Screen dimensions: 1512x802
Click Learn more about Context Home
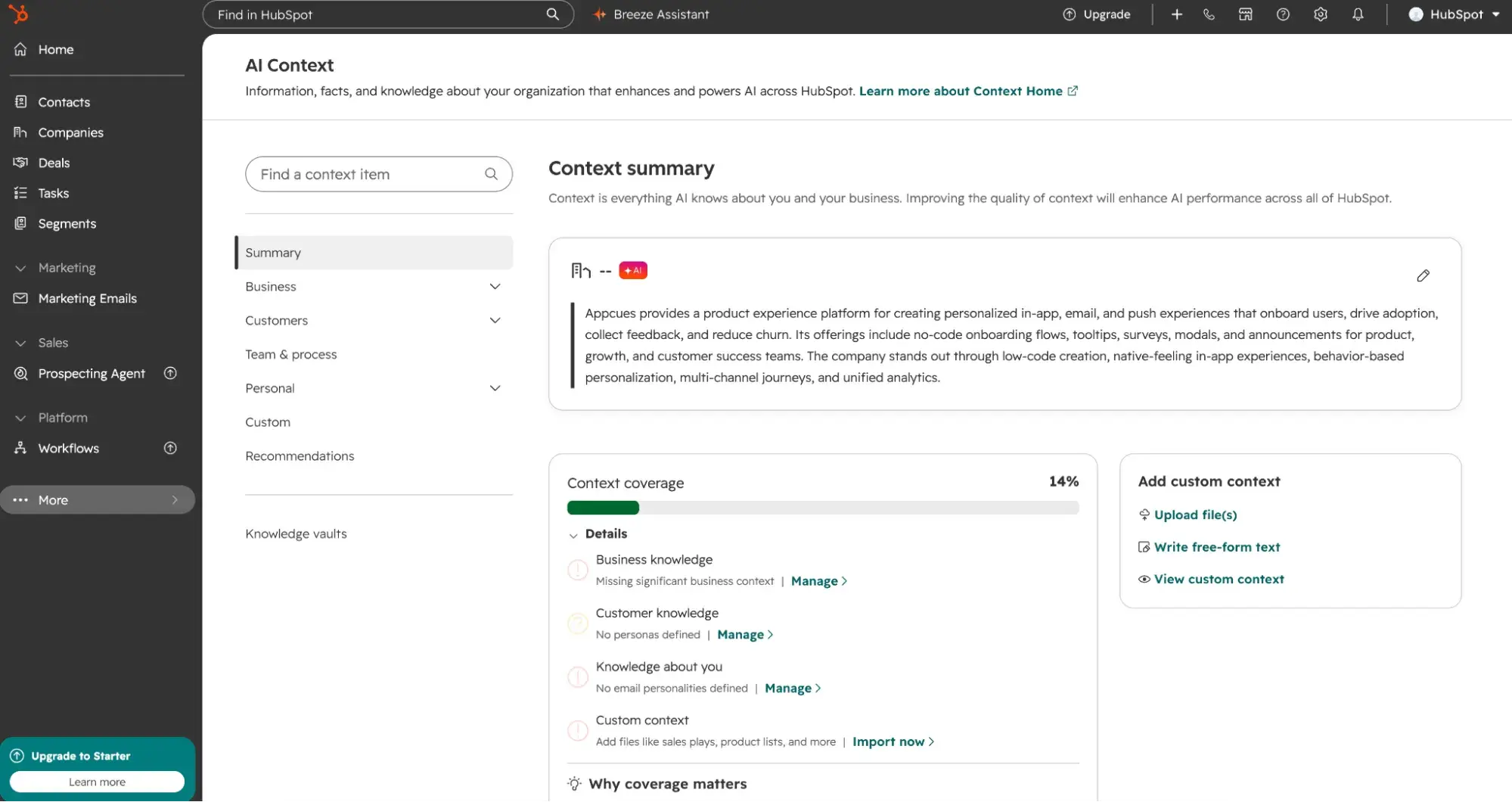pos(968,91)
